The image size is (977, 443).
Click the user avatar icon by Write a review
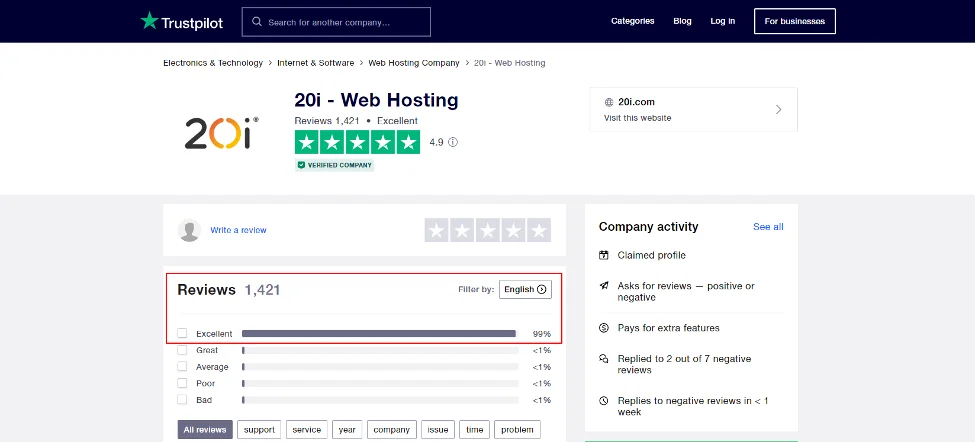point(189,231)
